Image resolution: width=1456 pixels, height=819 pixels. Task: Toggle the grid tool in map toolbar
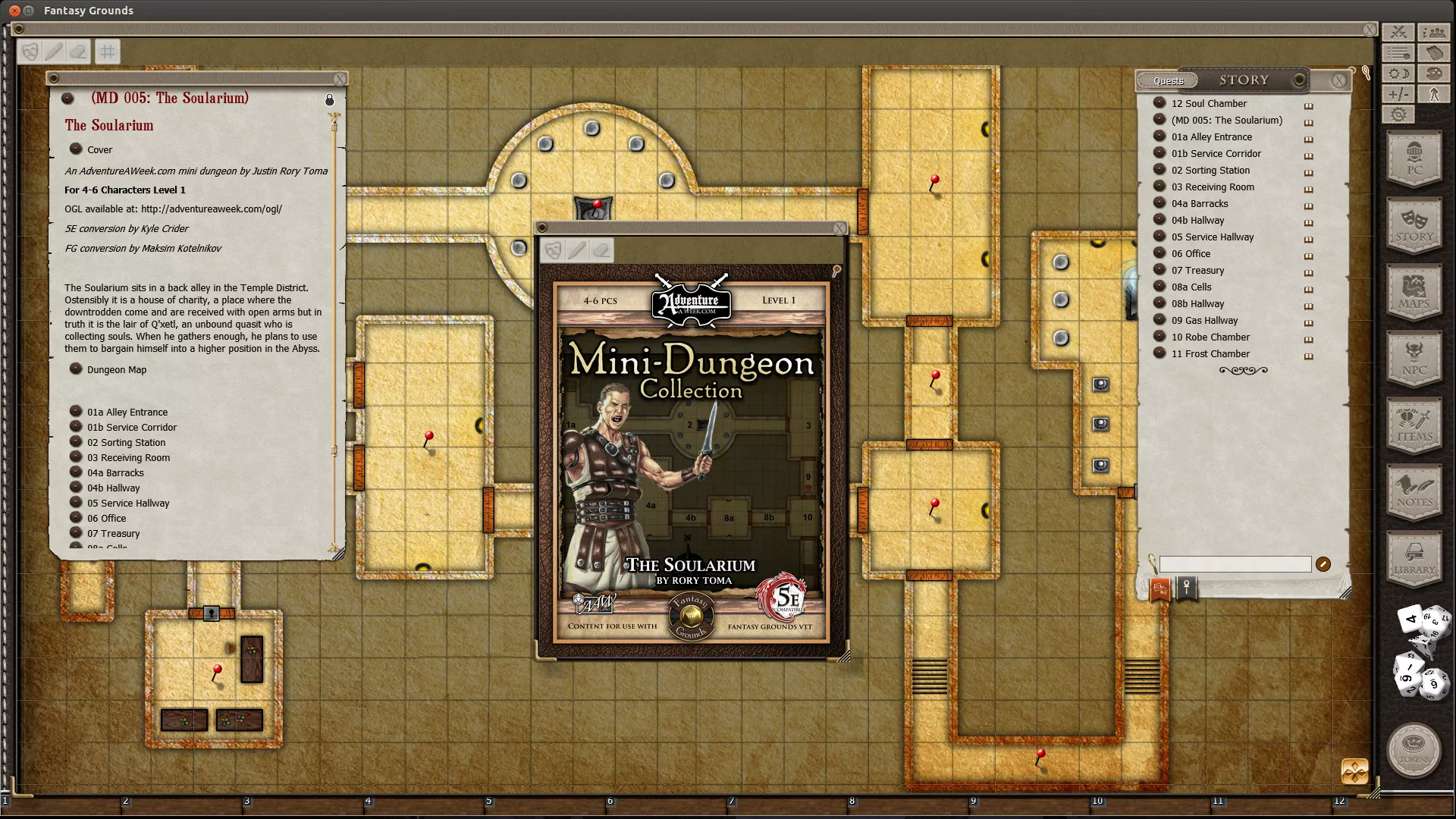(x=108, y=52)
